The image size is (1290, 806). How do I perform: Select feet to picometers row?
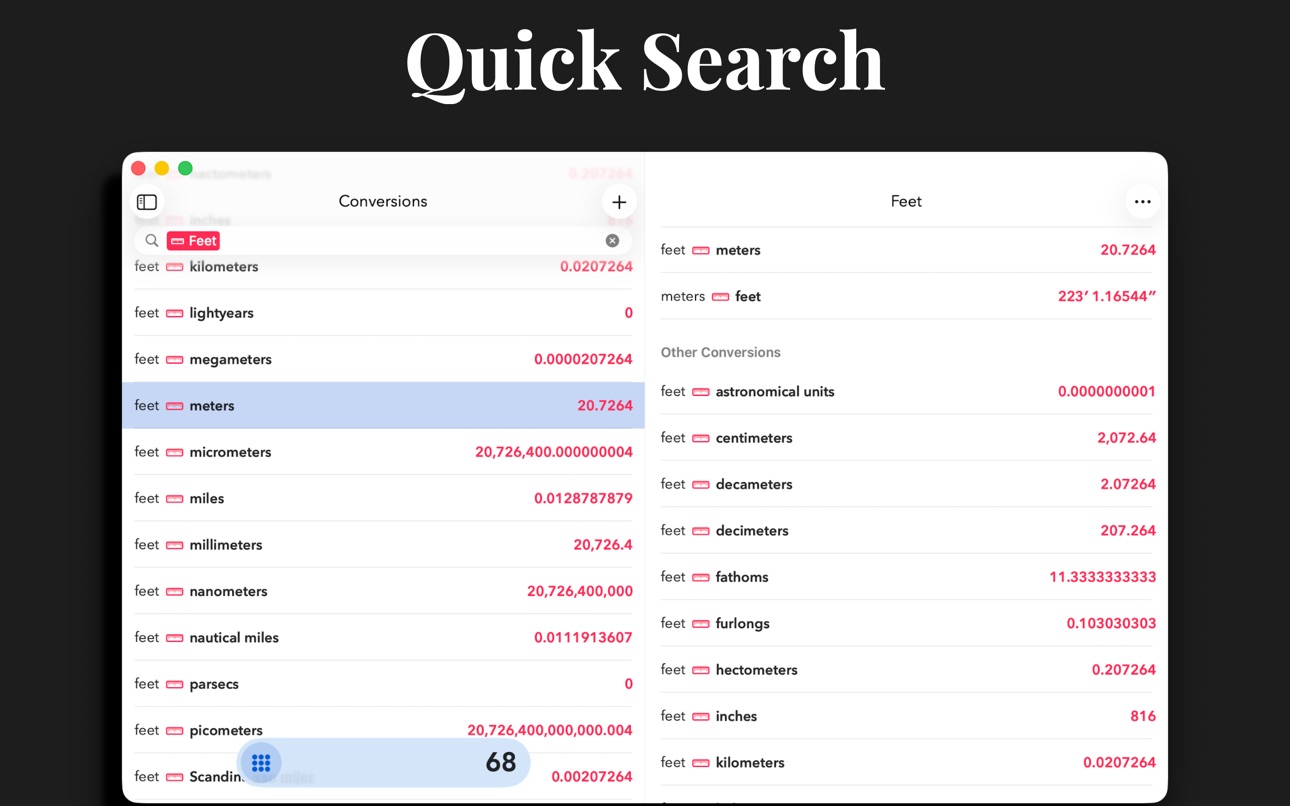(383, 730)
